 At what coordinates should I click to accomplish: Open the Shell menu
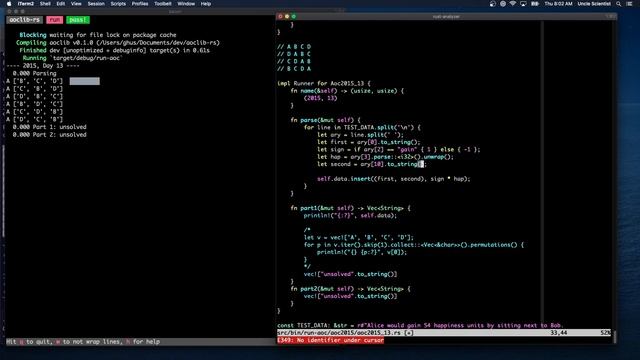pos(45,4)
